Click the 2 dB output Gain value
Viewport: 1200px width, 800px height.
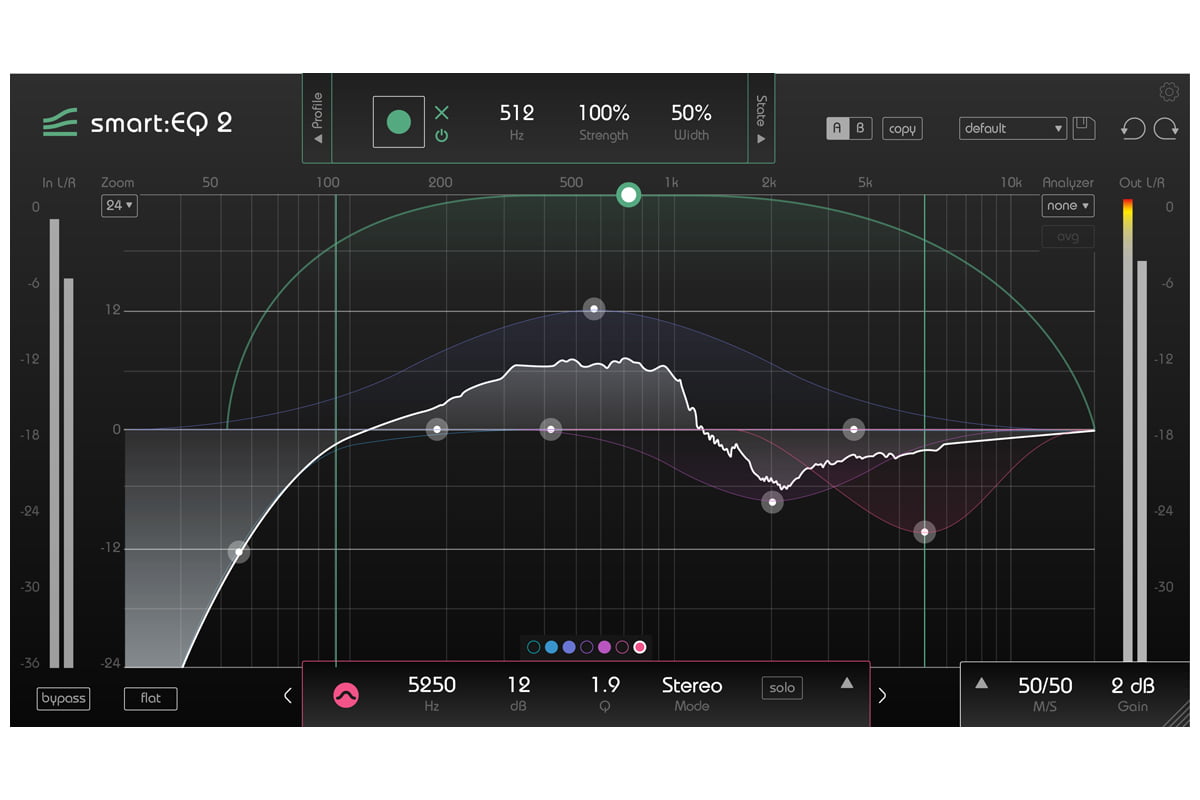[x=1133, y=686]
